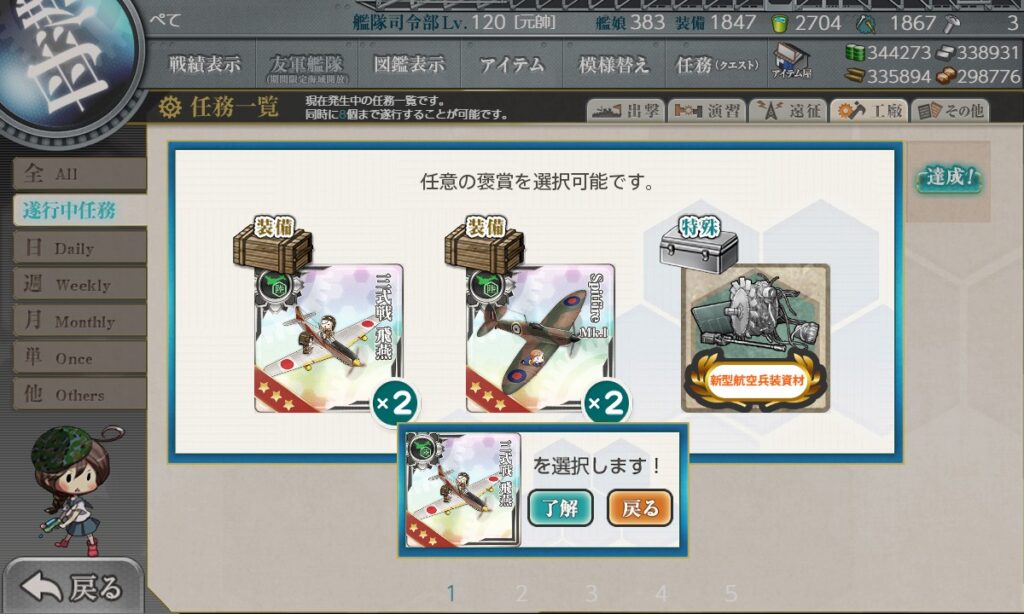Open the 遠征 expedition quest tab

pos(788,110)
